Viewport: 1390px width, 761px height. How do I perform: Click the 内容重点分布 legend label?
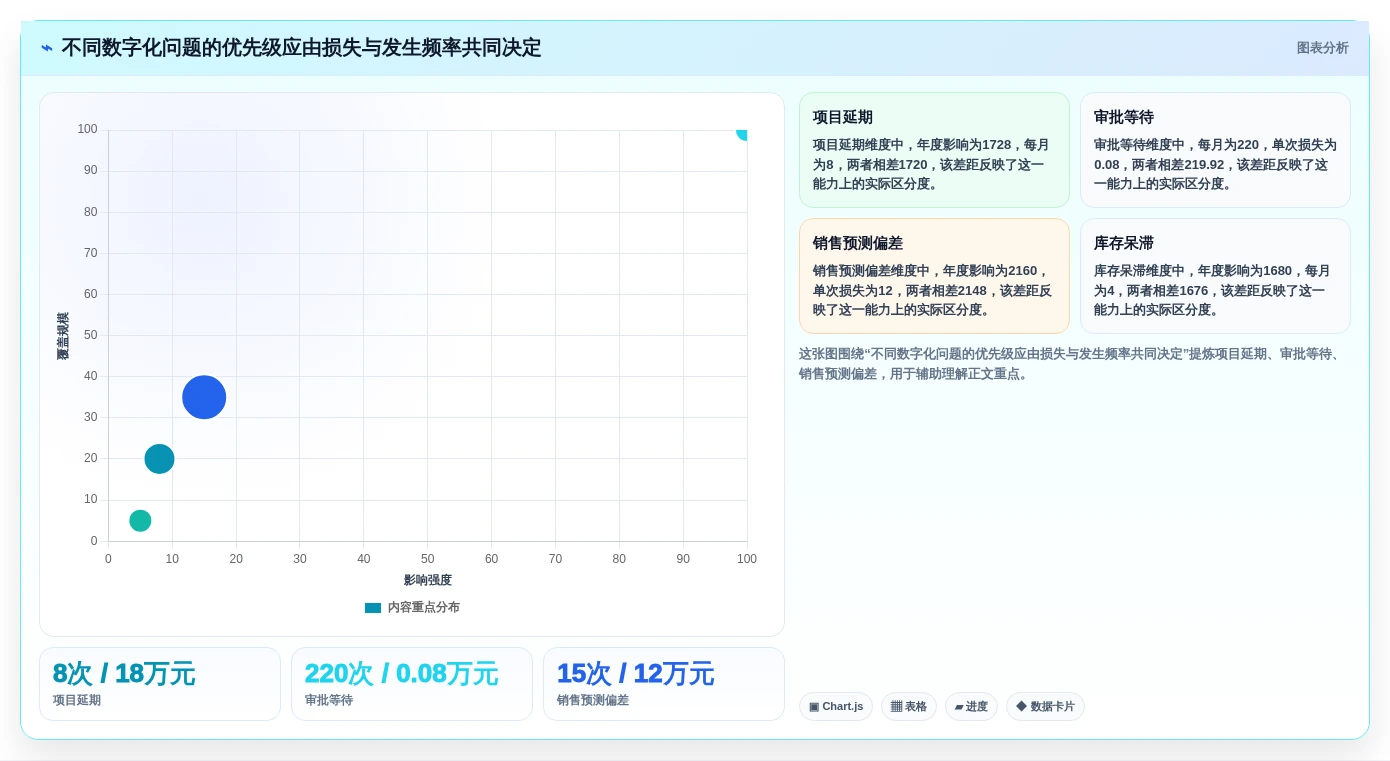[x=424, y=607]
